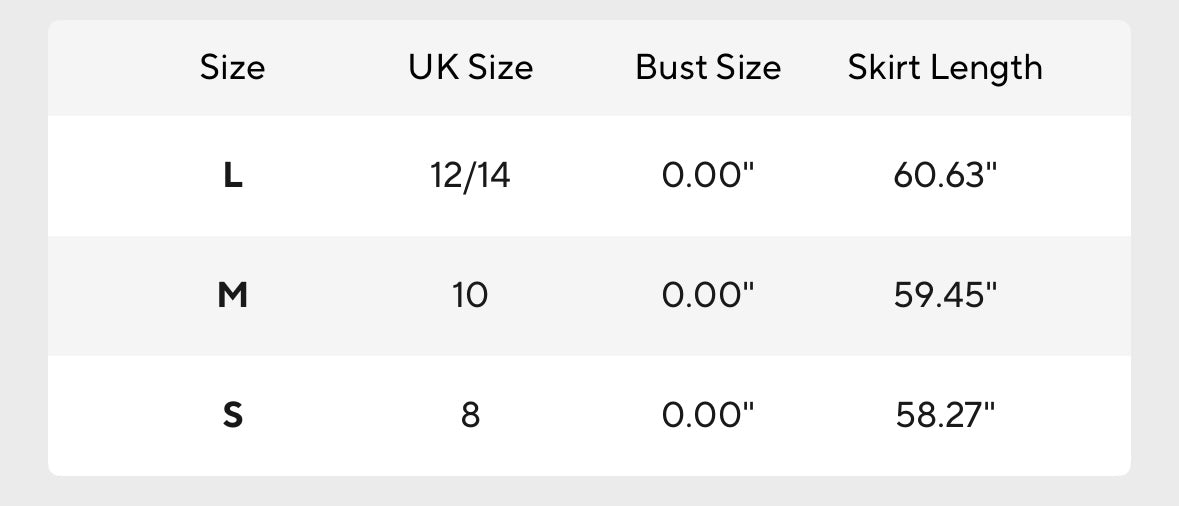Click the bust size value for M

pos(708,296)
